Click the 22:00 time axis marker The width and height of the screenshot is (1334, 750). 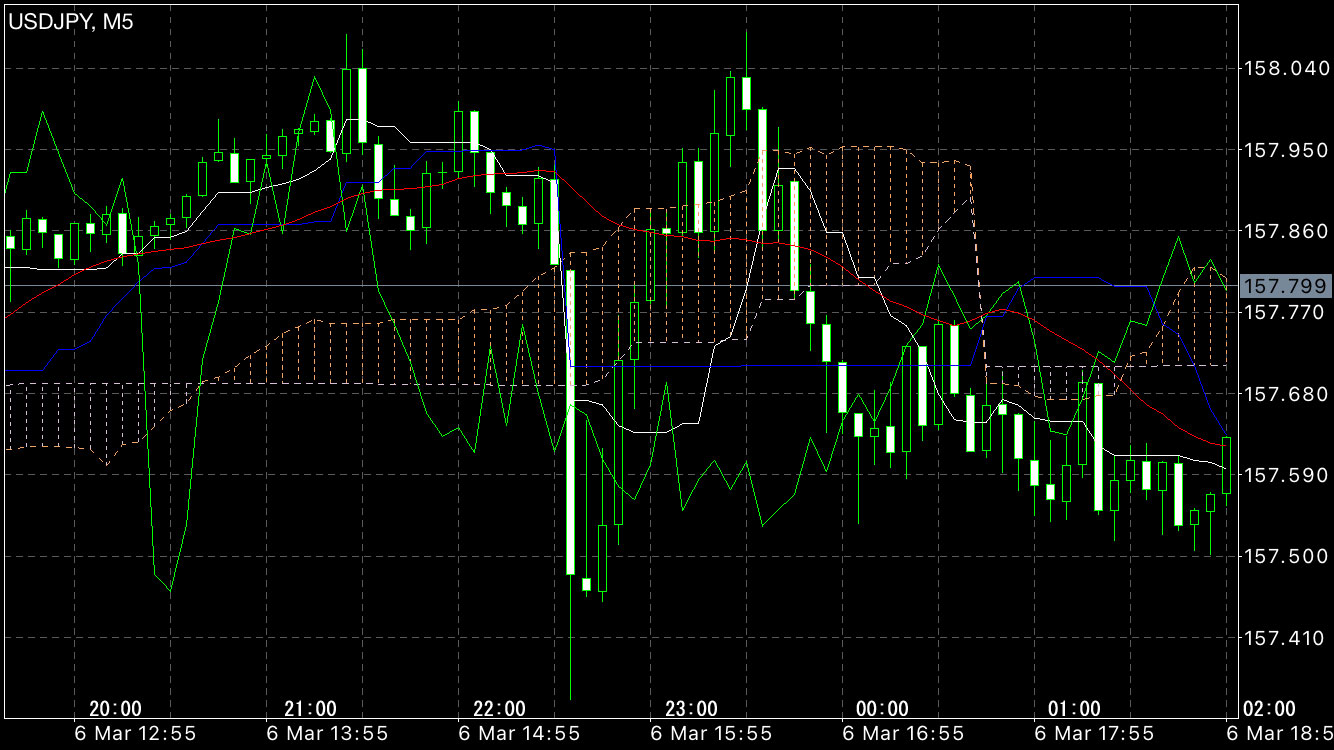[499, 709]
